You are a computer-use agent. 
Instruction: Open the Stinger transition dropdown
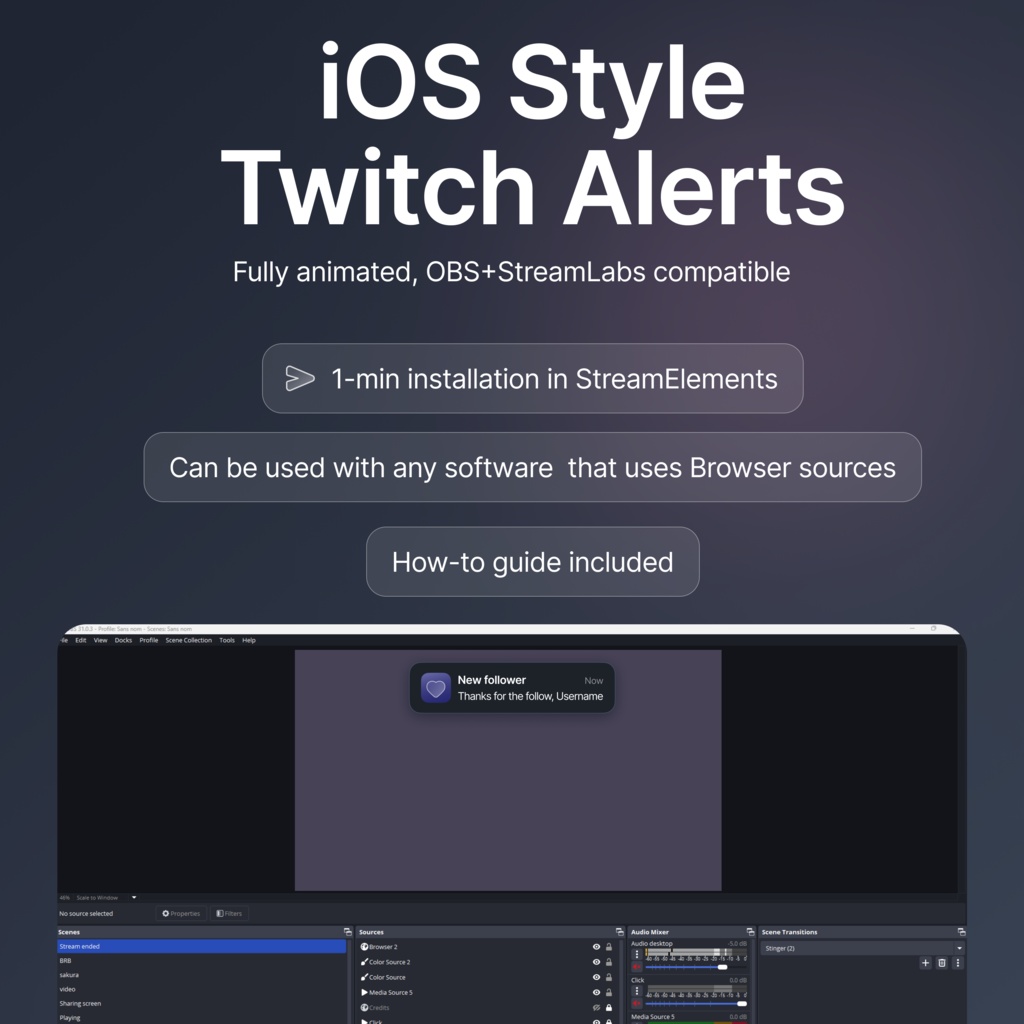click(x=959, y=948)
